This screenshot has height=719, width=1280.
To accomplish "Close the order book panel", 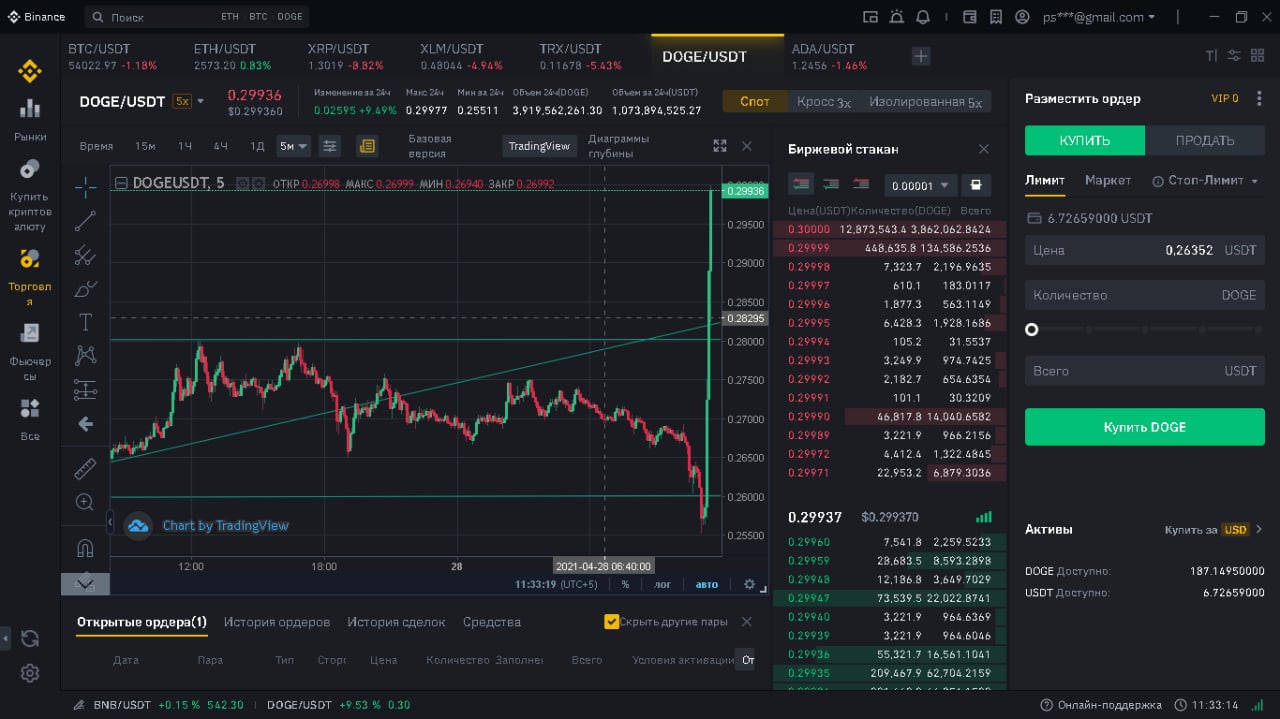I will coord(983,149).
